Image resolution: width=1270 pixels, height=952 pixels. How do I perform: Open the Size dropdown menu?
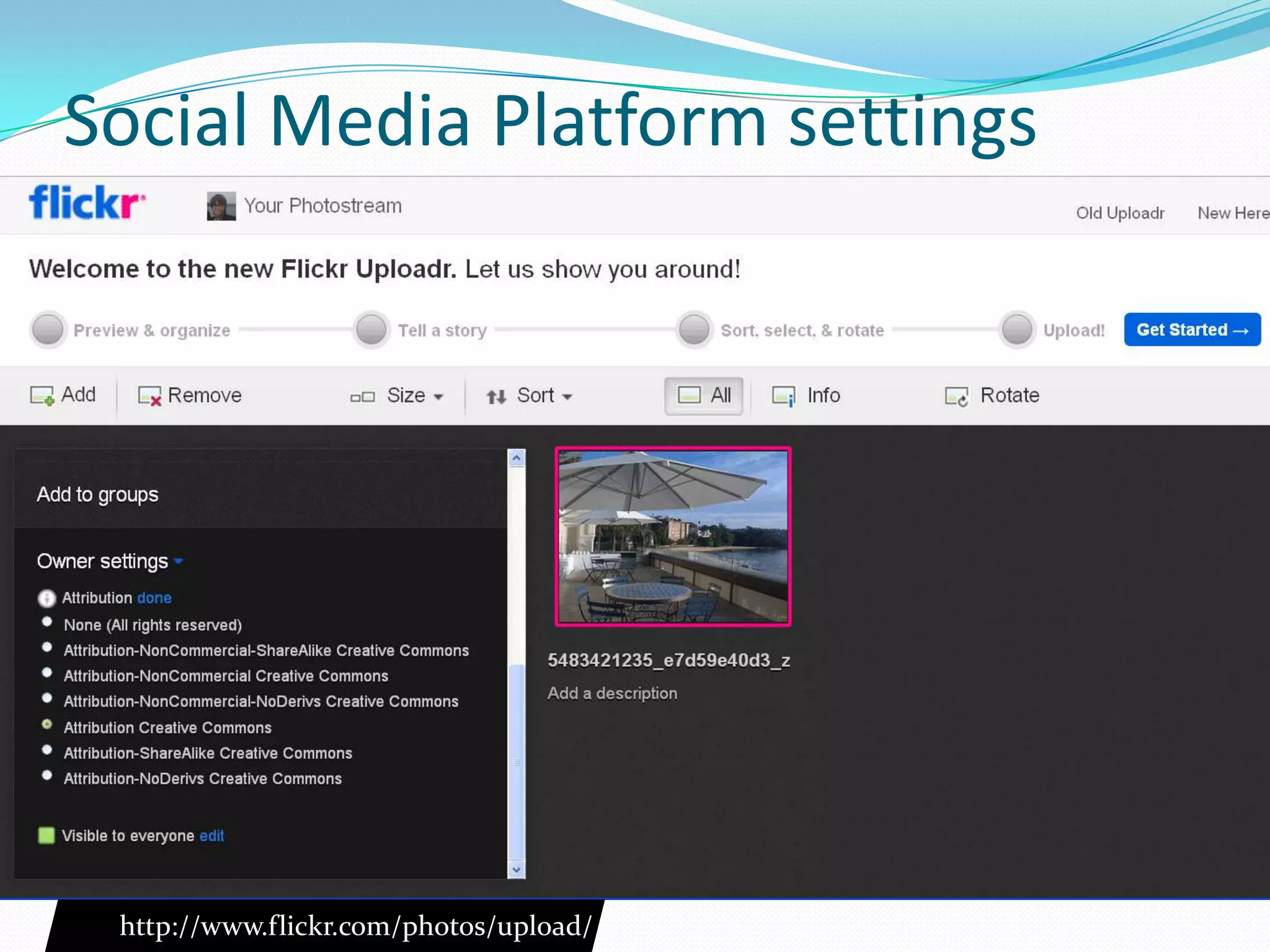pyautogui.click(x=415, y=395)
